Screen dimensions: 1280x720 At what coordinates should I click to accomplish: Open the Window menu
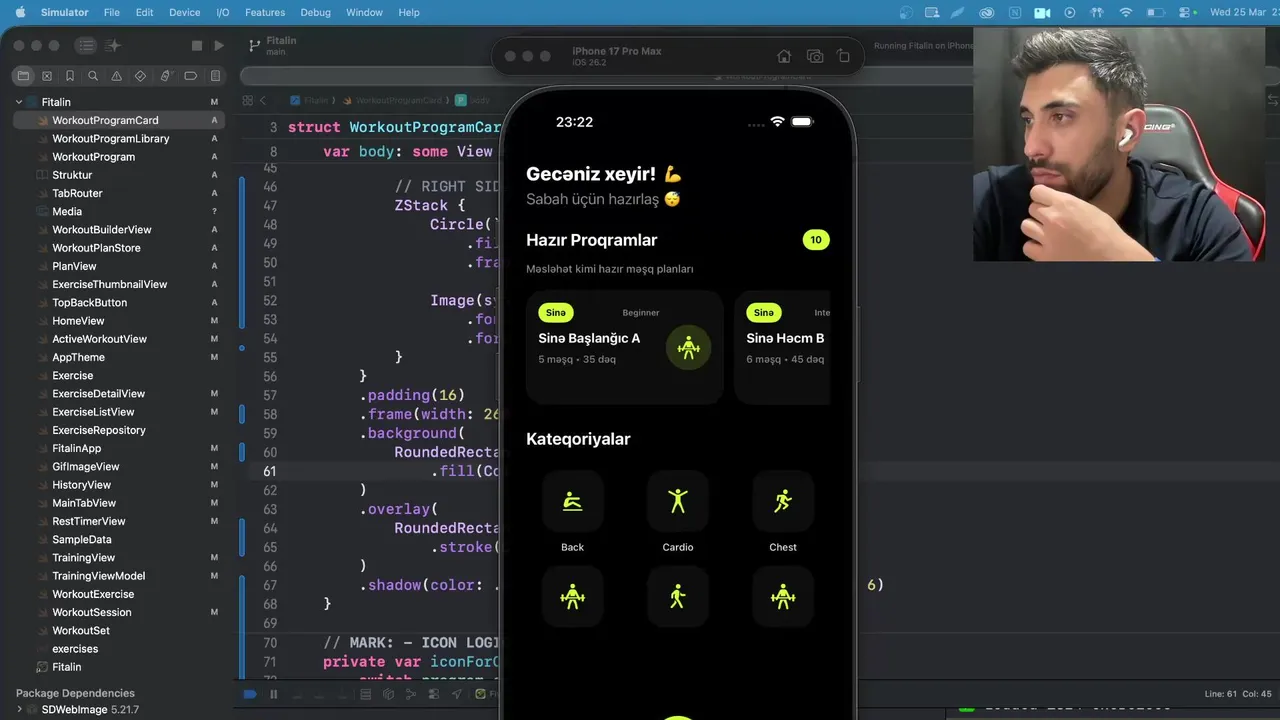coord(364,12)
